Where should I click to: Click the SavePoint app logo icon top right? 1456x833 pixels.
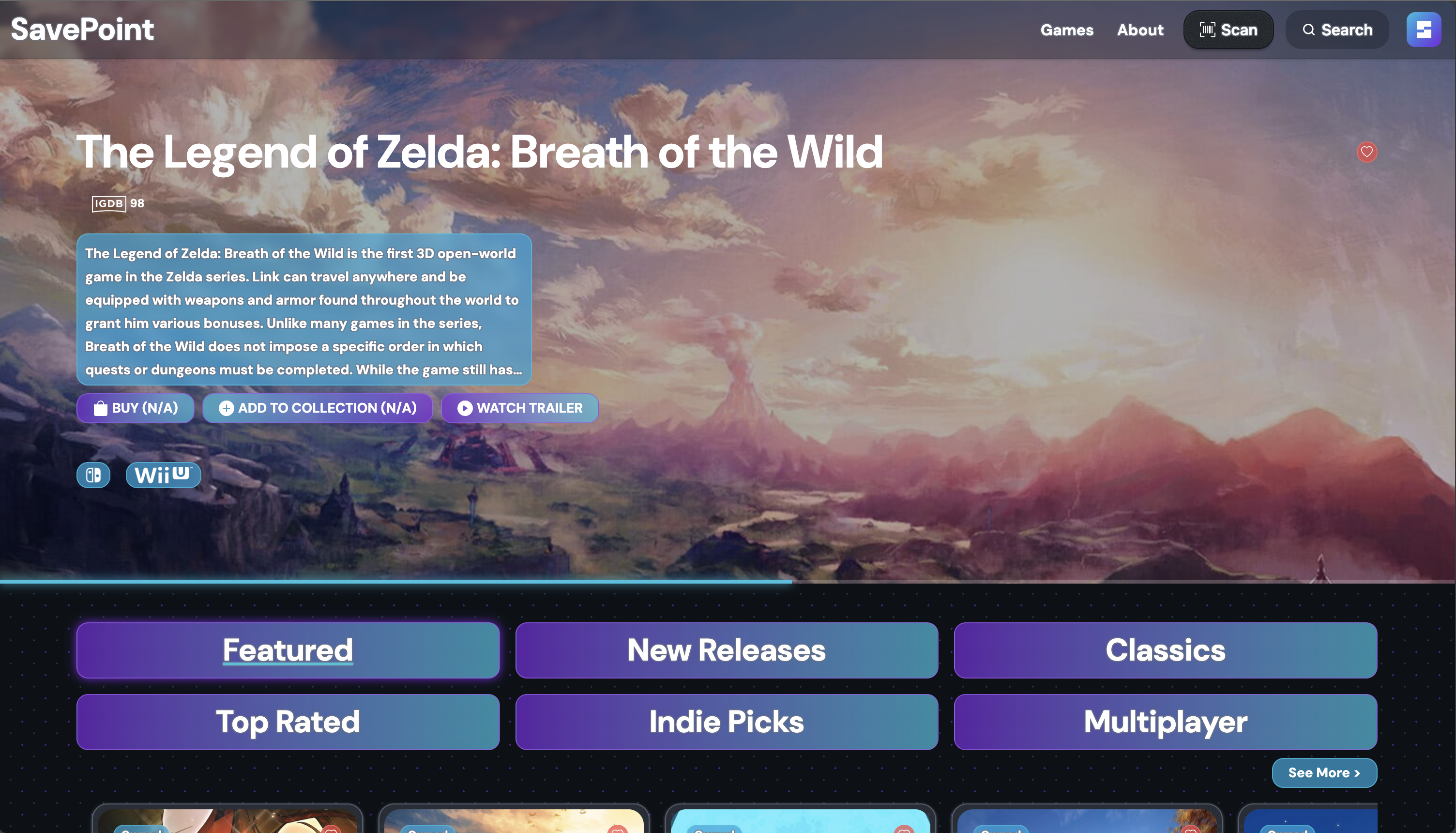coord(1424,30)
